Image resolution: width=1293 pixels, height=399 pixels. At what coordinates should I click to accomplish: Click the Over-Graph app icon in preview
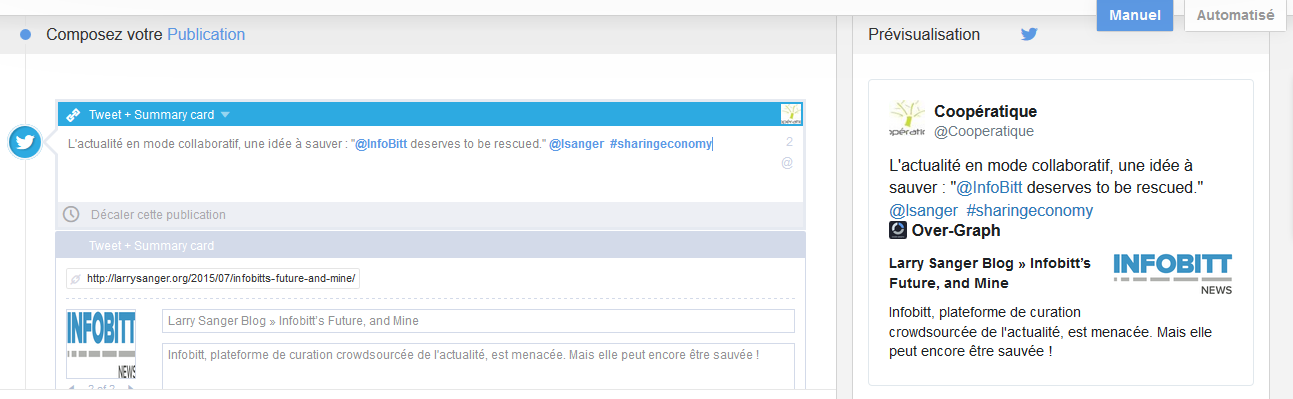coord(898,230)
